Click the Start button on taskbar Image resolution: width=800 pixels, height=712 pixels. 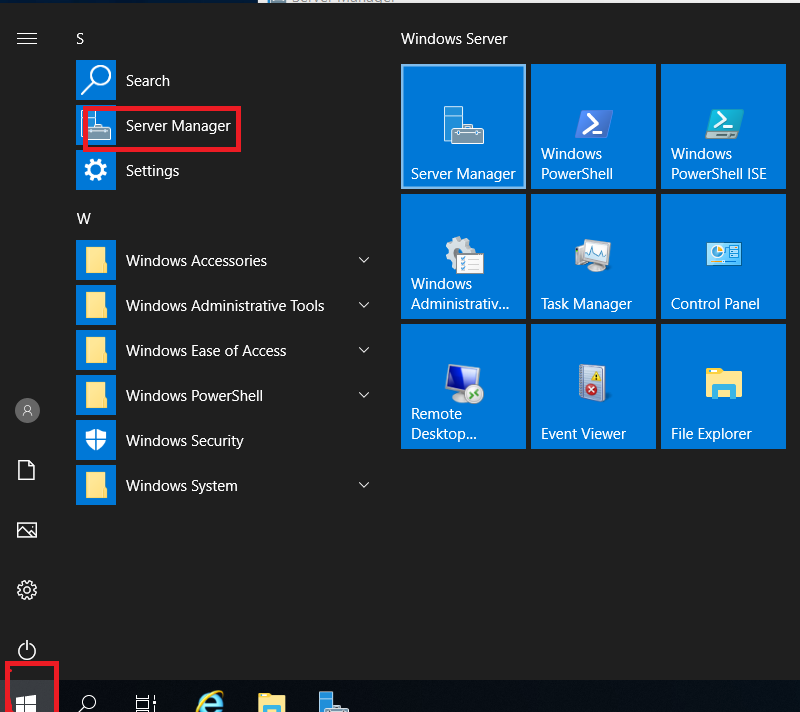point(26,702)
